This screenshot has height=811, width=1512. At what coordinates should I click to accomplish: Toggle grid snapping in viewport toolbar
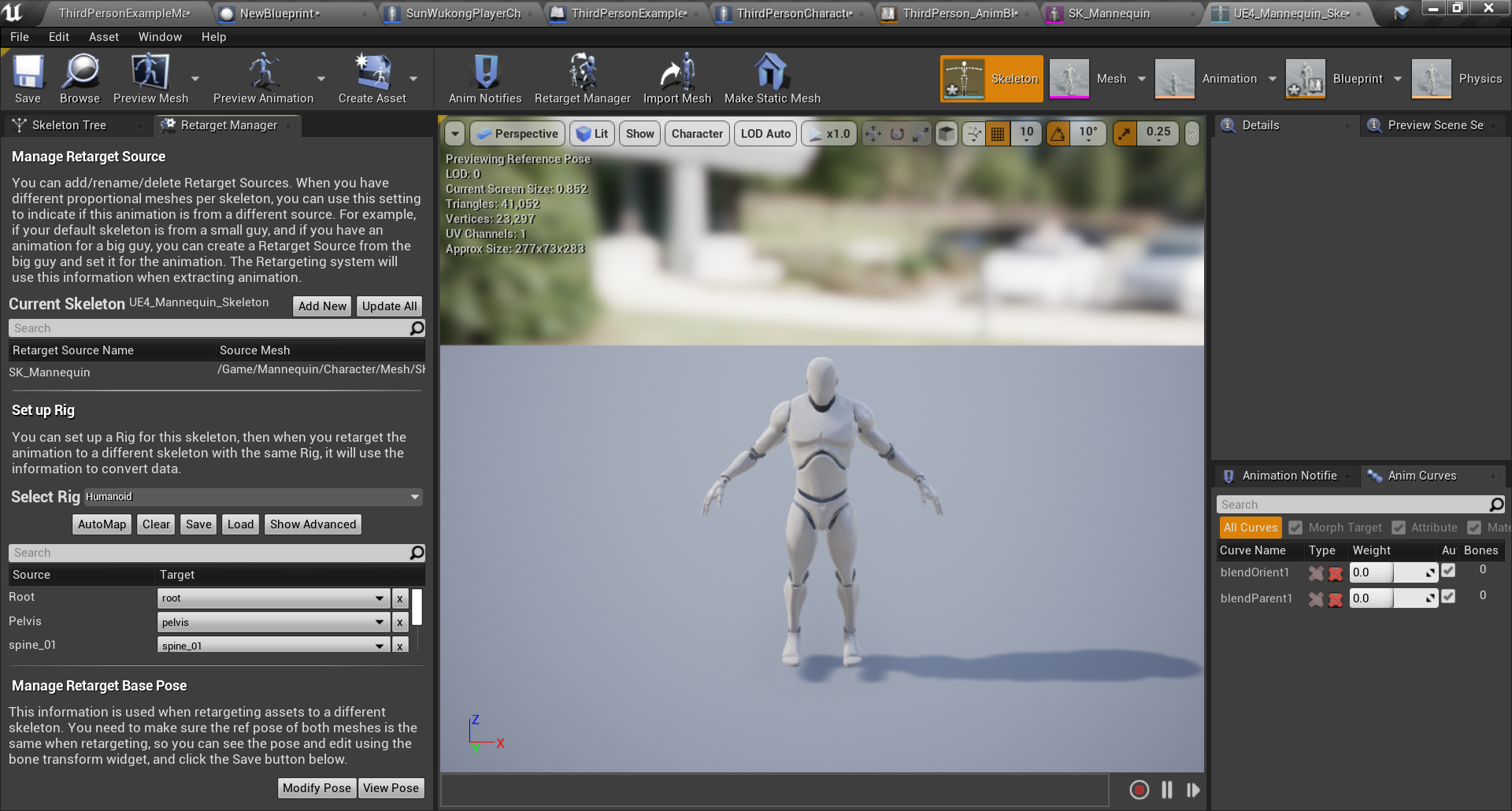point(997,134)
